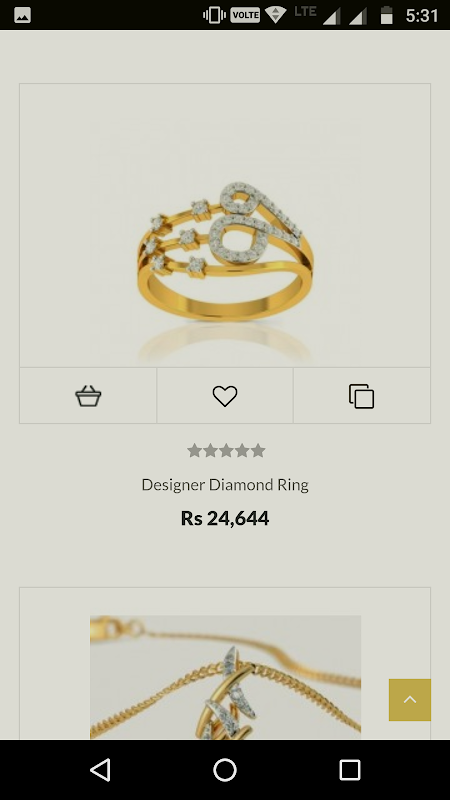Viewport: 450px width, 800px height.
Task: Open the Designer Diamond Ring title link
Action: (x=225, y=485)
